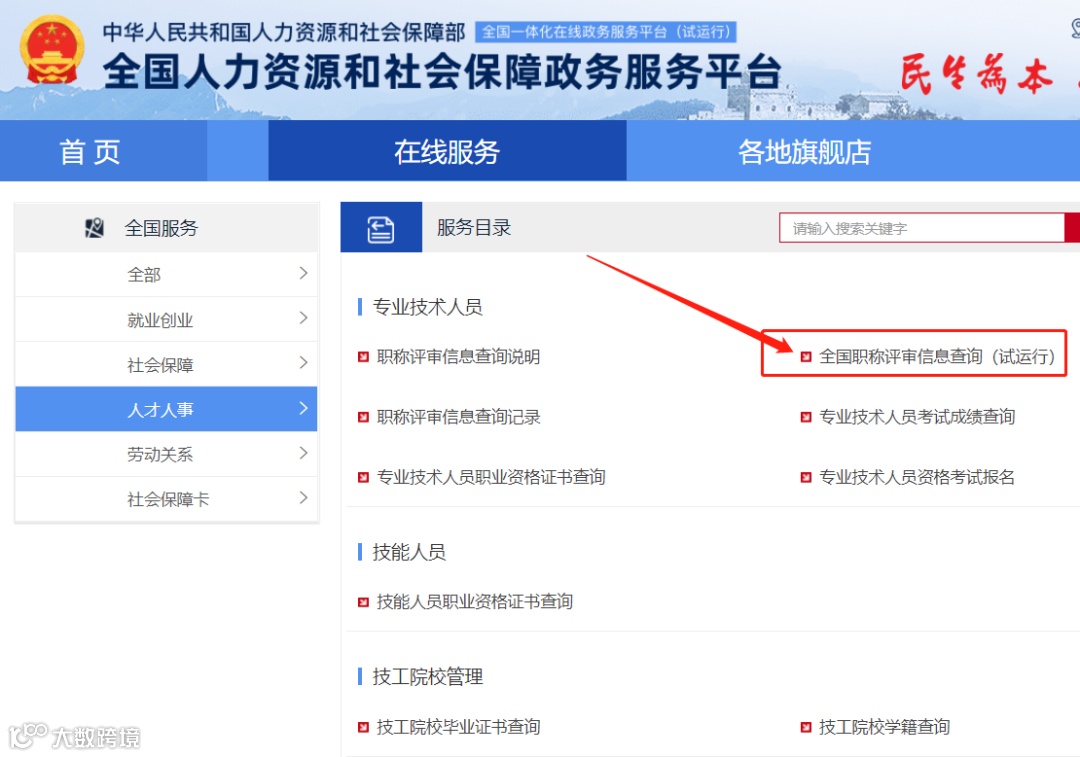Image resolution: width=1080 pixels, height=757 pixels.
Task: Open 专业技术人员职业资格证书查询 link
Action: pos(490,477)
